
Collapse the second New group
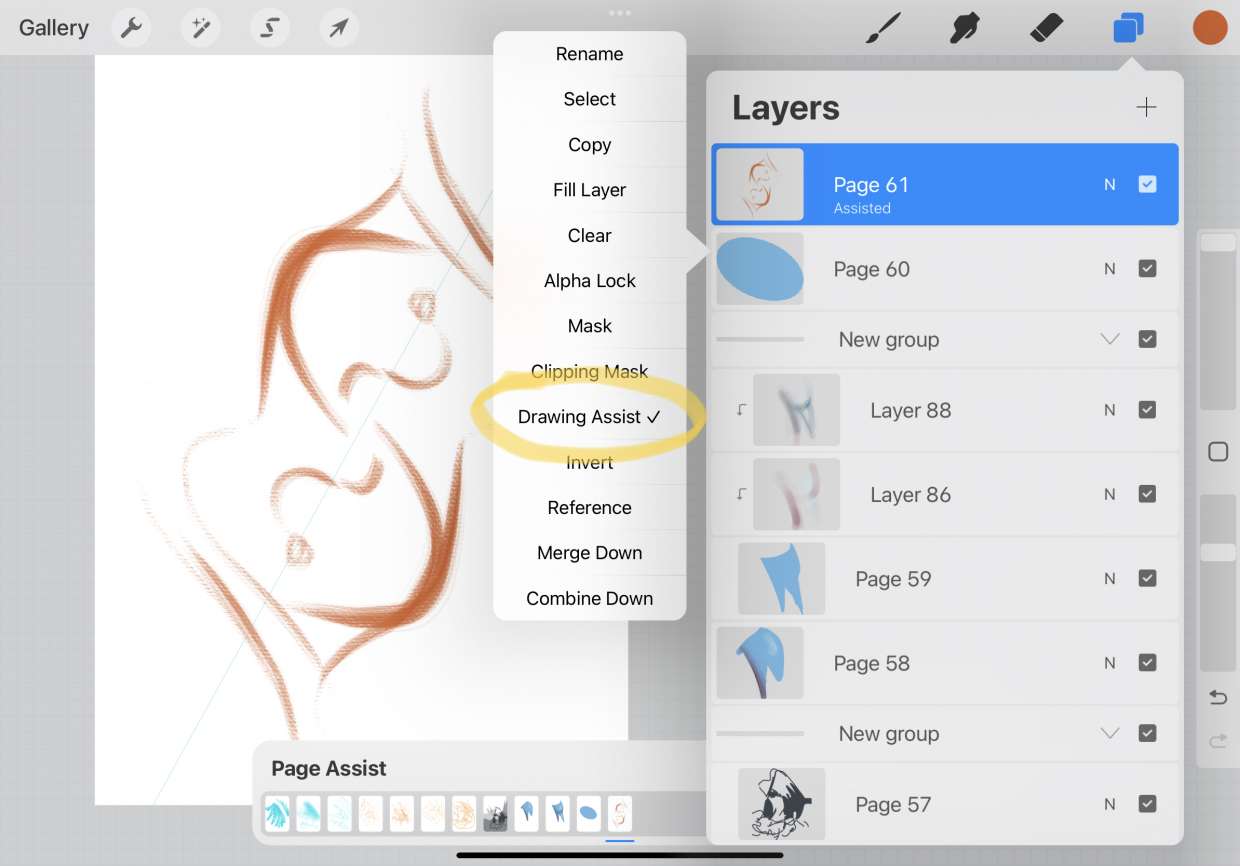(x=1109, y=733)
